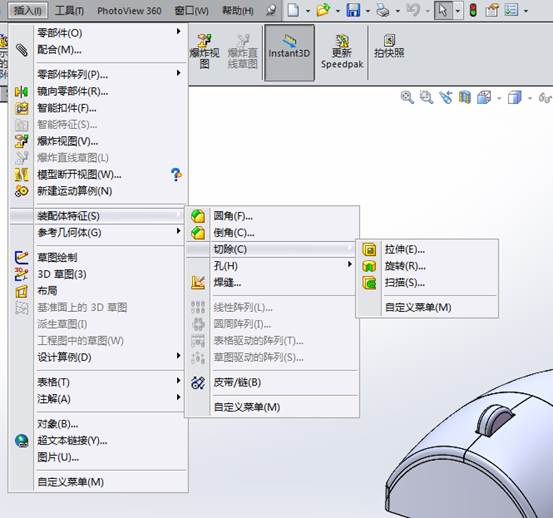This screenshot has height=518, width=553.
Task: Select 皮带/链(B) menu entry
Action: tap(272, 382)
